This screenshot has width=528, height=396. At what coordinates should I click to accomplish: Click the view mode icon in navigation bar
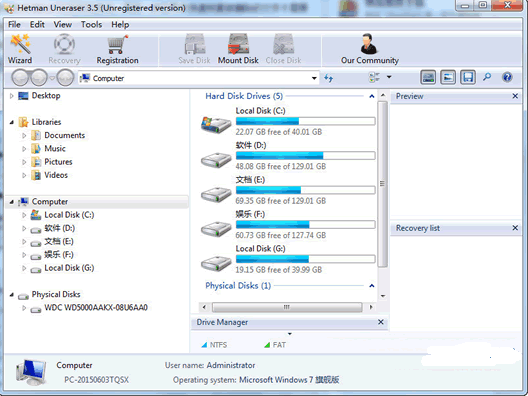point(374,77)
